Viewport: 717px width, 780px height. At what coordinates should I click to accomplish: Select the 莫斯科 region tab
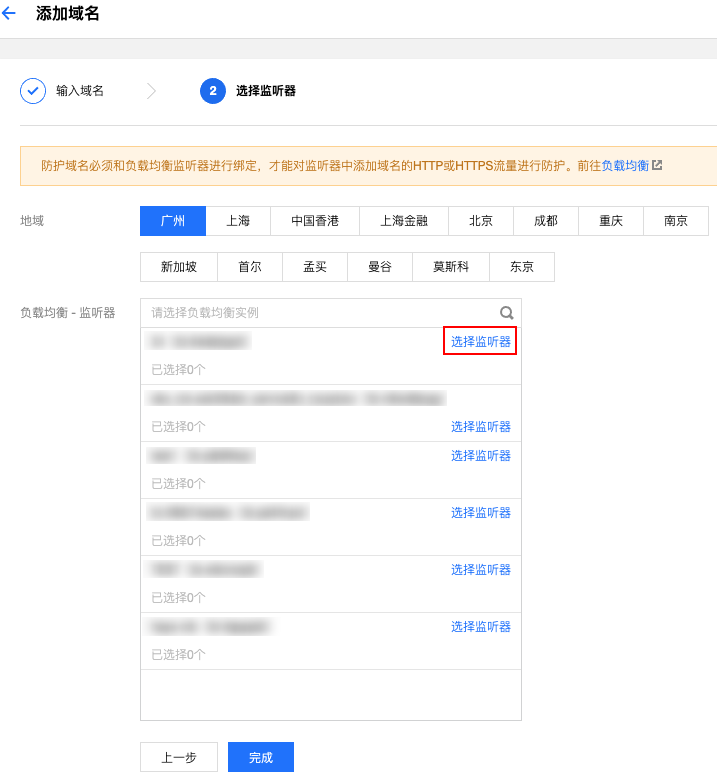pyautogui.click(x=451, y=267)
